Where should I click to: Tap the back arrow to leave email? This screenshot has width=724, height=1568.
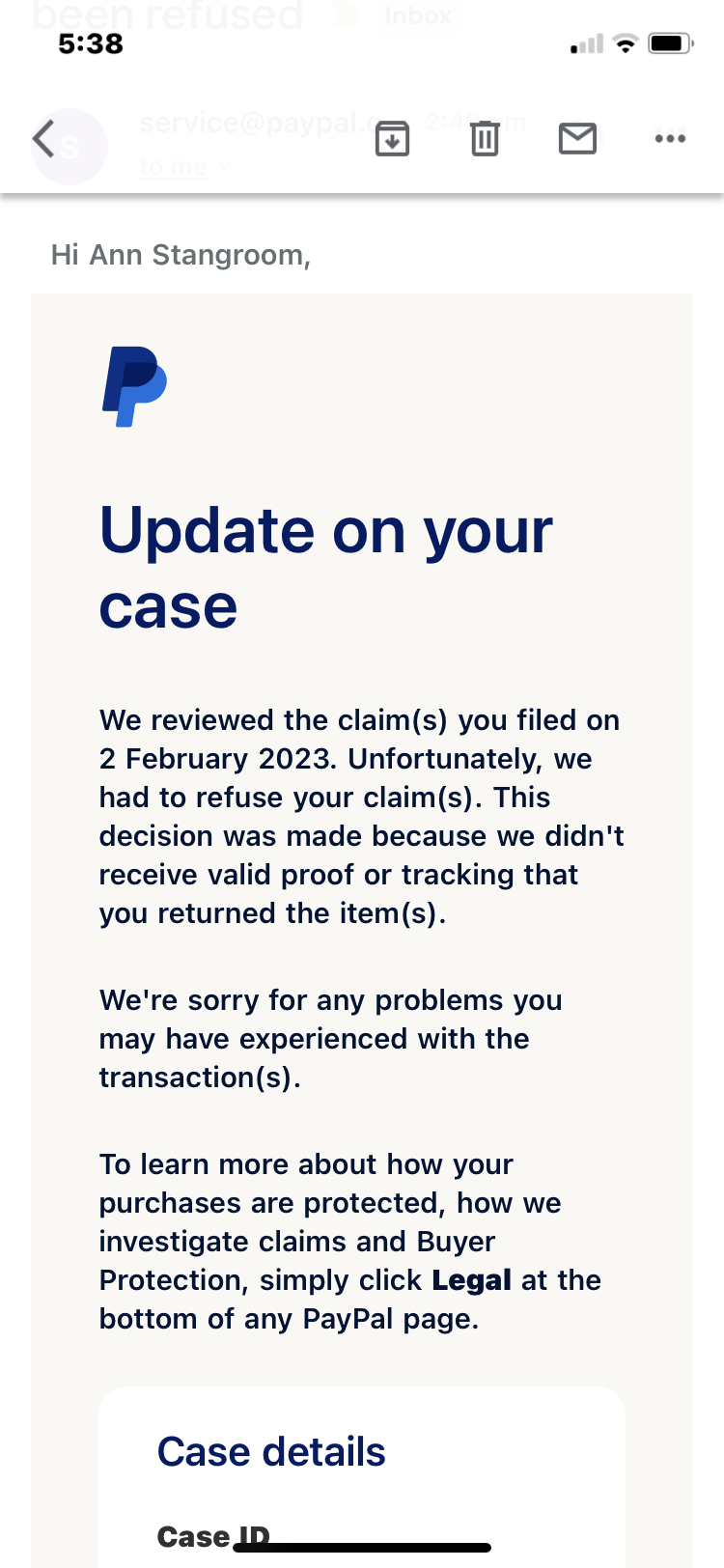[x=43, y=139]
